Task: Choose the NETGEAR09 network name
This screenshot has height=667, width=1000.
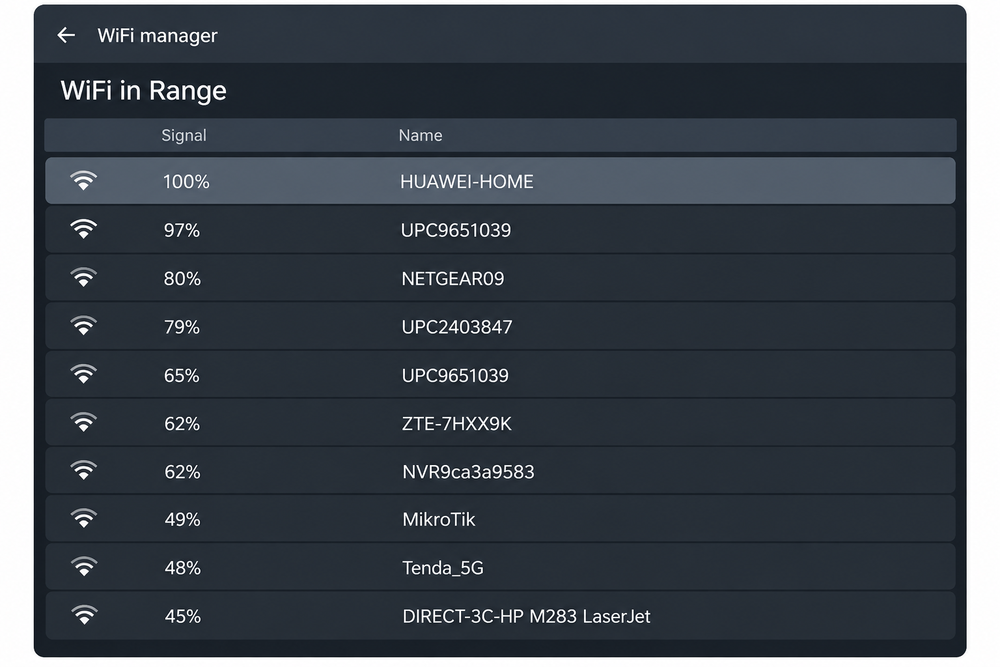Action: 452,279
